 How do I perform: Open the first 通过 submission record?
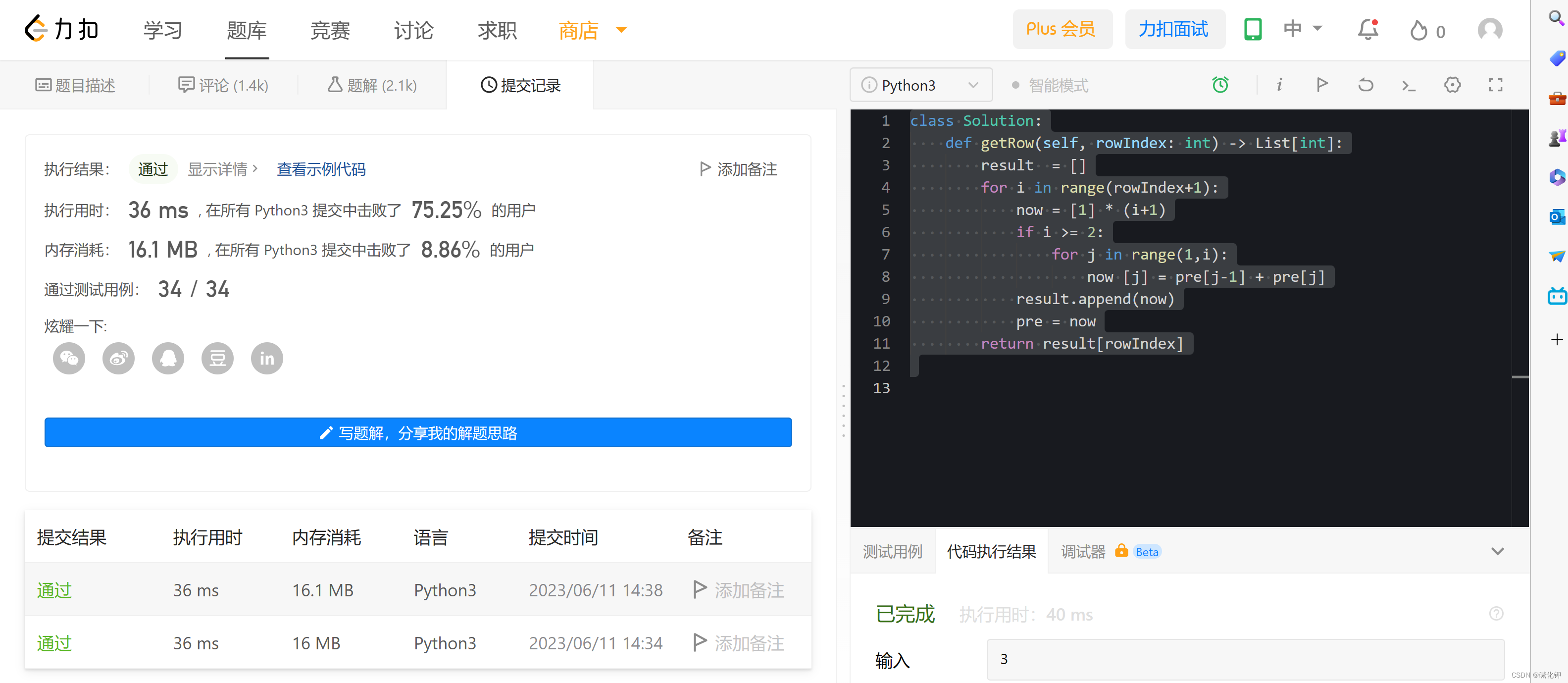pyautogui.click(x=54, y=590)
